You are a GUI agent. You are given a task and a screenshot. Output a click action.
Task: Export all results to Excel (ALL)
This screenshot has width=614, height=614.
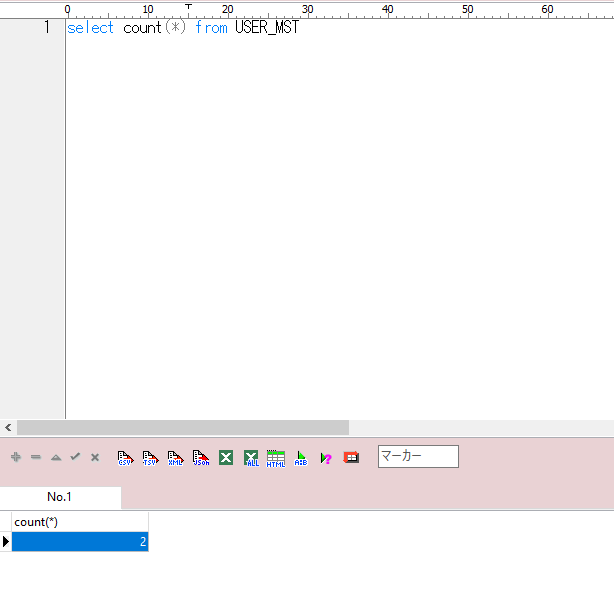click(x=251, y=458)
